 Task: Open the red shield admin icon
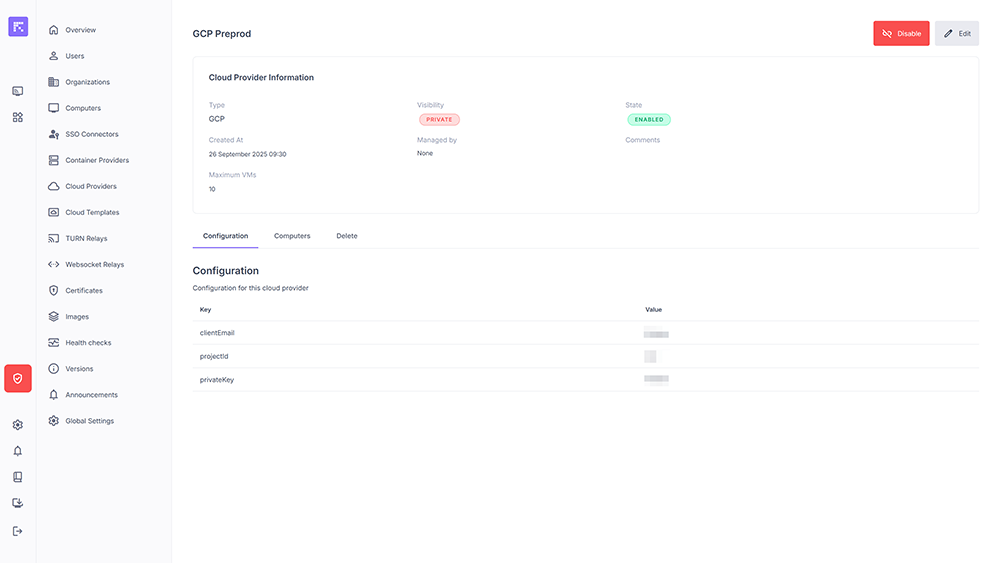pyautogui.click(x=18, y=378)
